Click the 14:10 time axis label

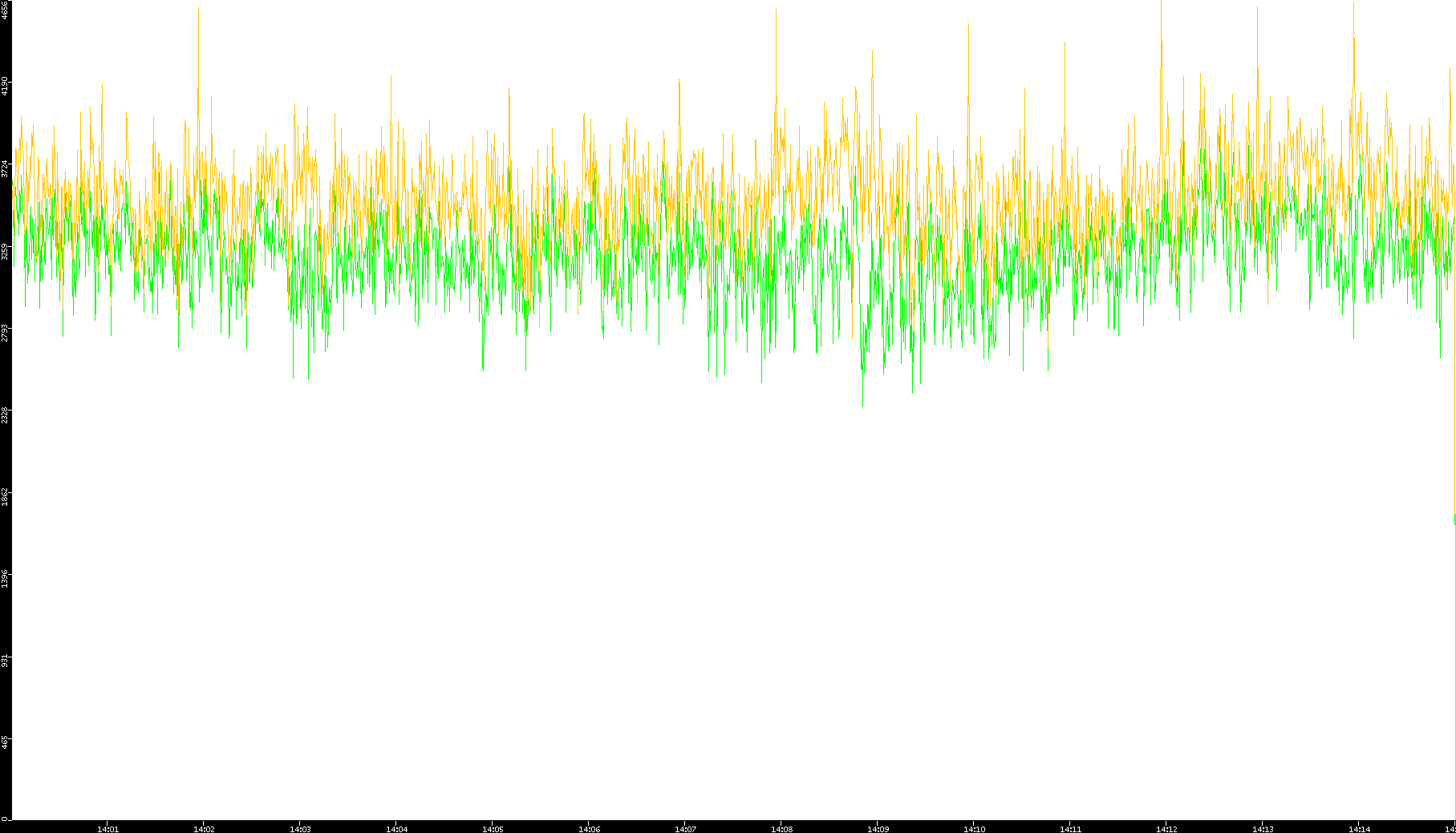pyautogui.click(x=974, y=829)
